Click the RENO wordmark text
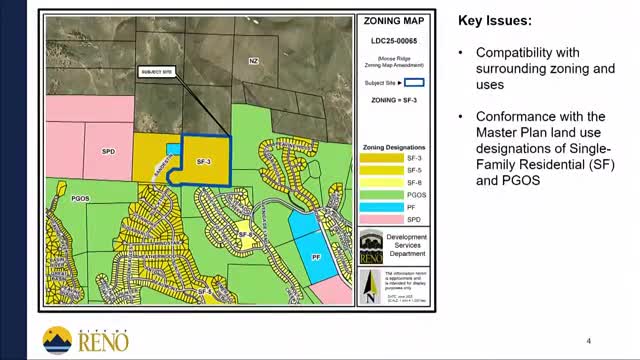This screenshot has width=640, height=360. (103, 342)
